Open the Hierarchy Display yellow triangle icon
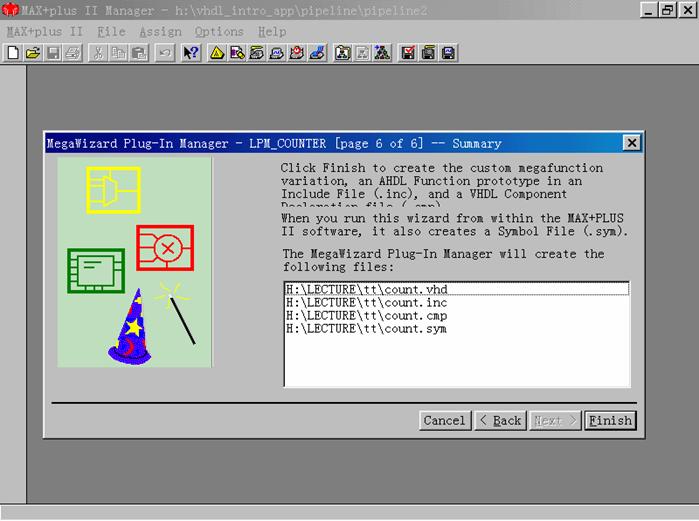This screenshot has width=699, height=521. pyautogui.click(x=217, y=53)
